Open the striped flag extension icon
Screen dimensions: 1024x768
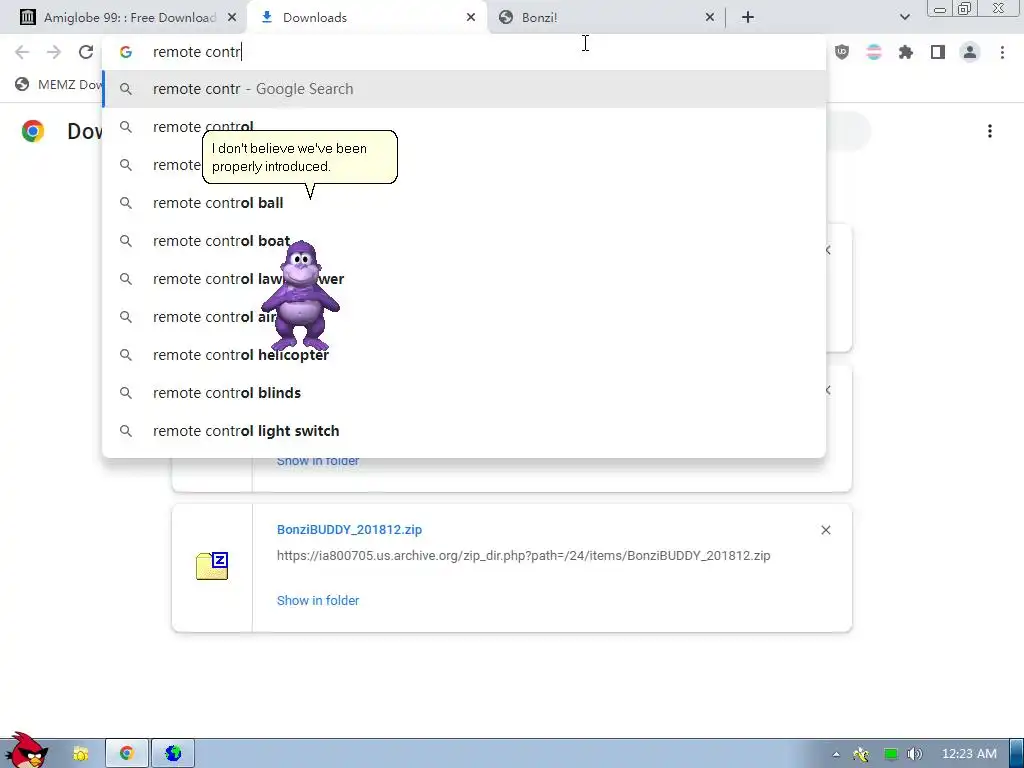coord(874,52)
